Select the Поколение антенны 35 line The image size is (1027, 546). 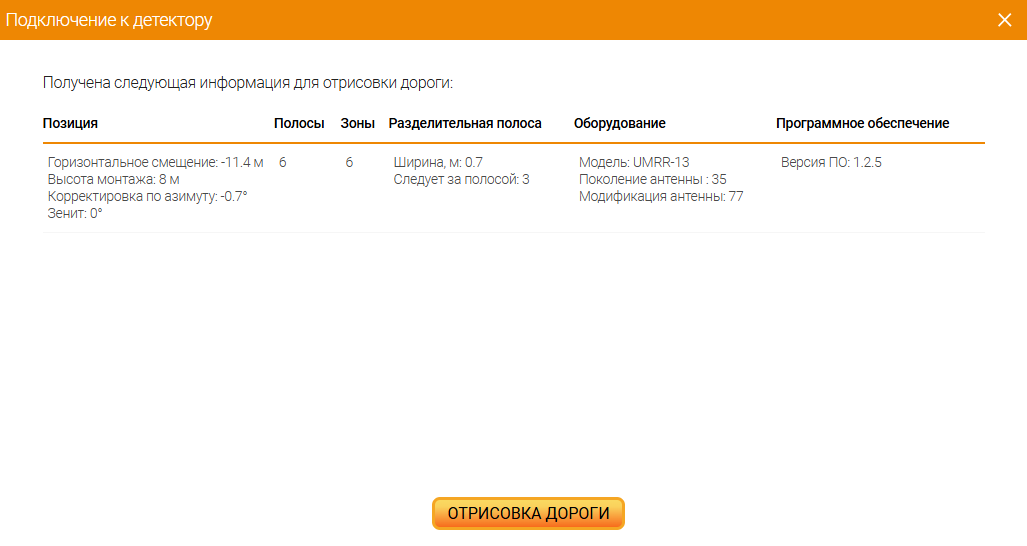(652, 179)
